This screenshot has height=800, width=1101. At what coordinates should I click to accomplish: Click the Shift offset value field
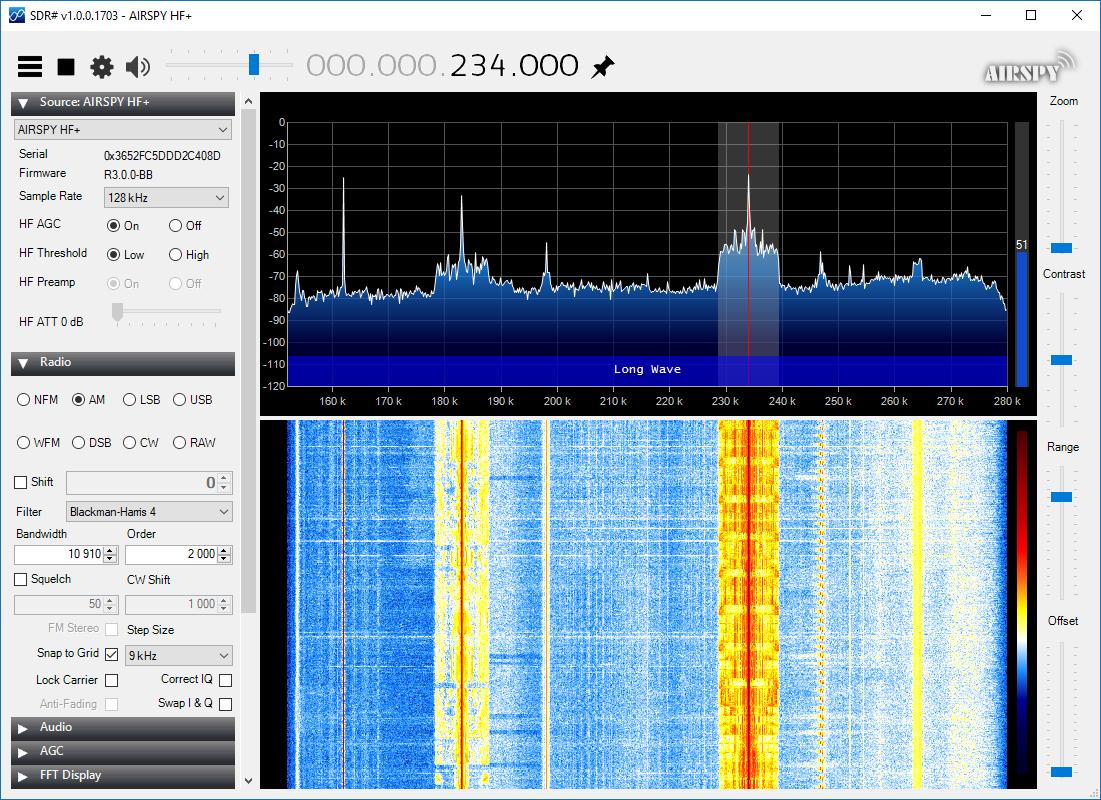tap(142, 483)
